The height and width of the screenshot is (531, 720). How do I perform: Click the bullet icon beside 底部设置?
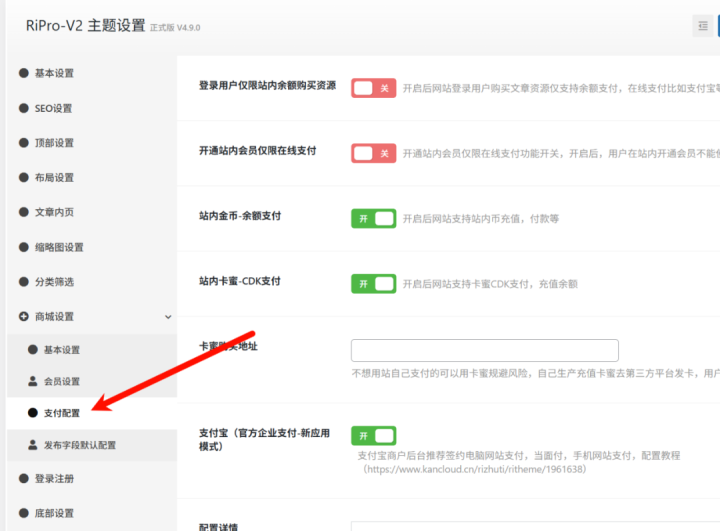coord(24,513)
